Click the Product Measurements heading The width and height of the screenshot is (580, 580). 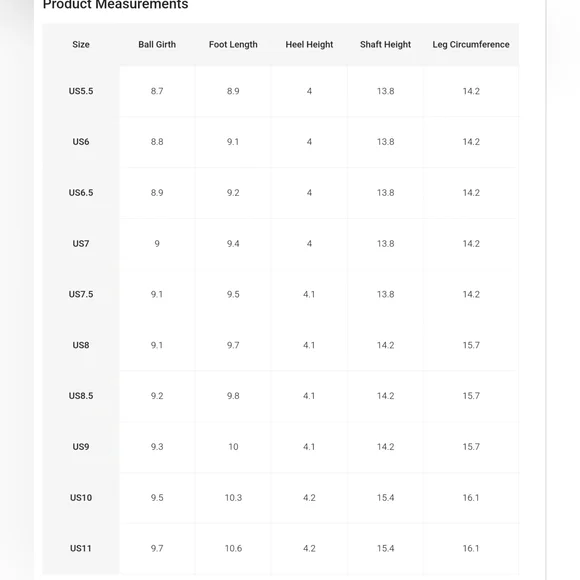(115, 4)
